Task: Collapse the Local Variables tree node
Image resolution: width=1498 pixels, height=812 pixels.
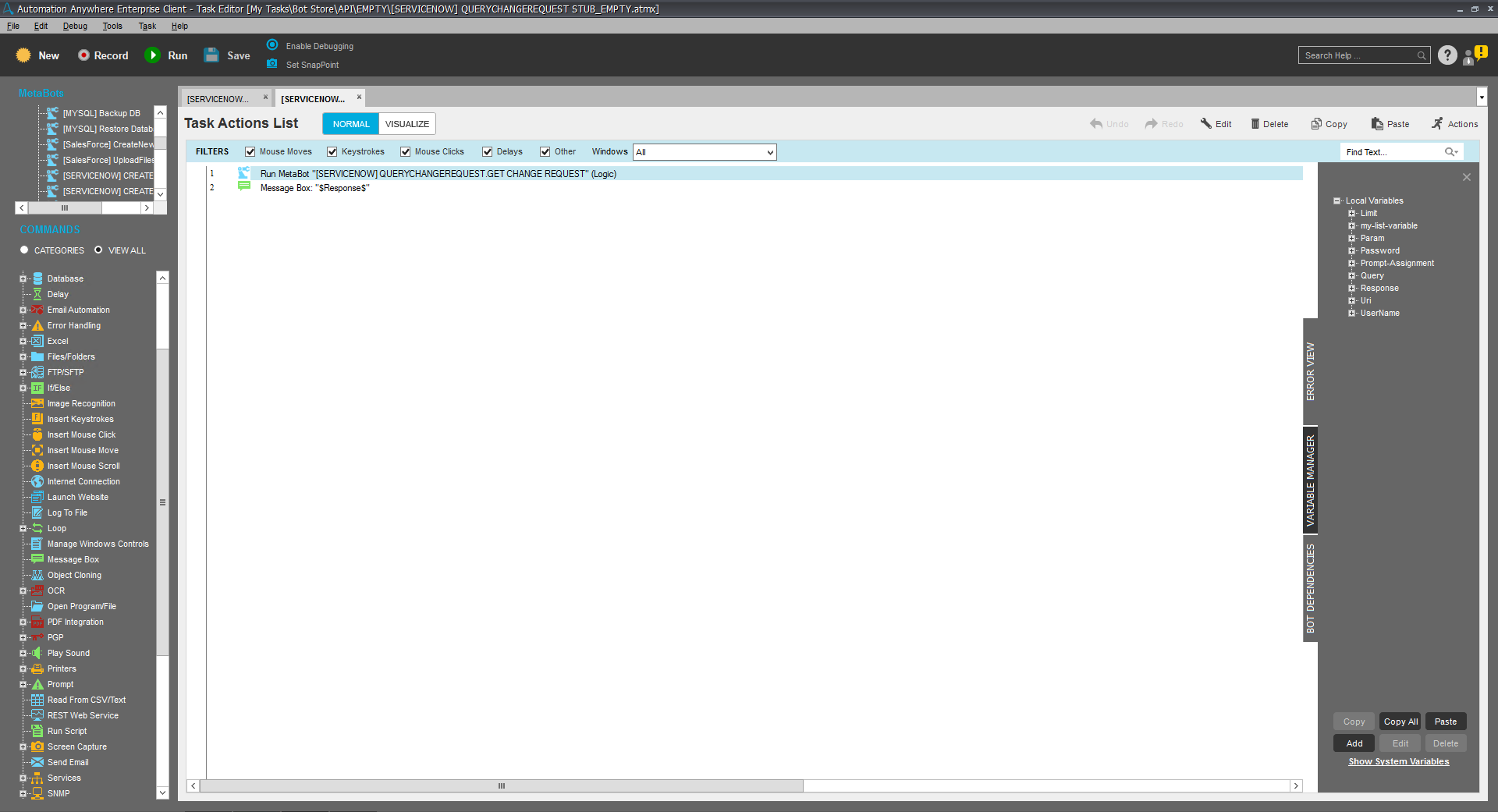Action: pyautogui.click(x=1337, y=201)
